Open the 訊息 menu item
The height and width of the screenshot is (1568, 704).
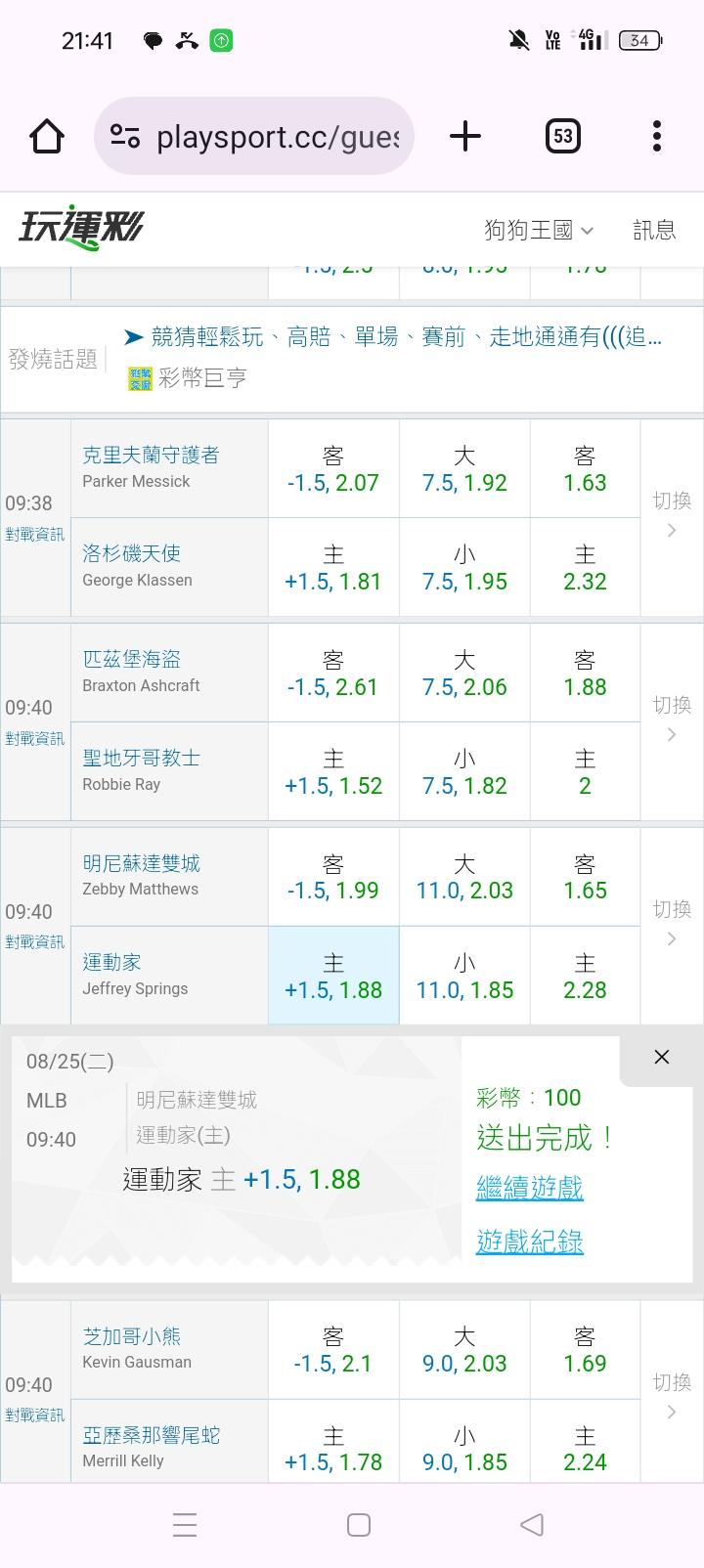(654, 230)
